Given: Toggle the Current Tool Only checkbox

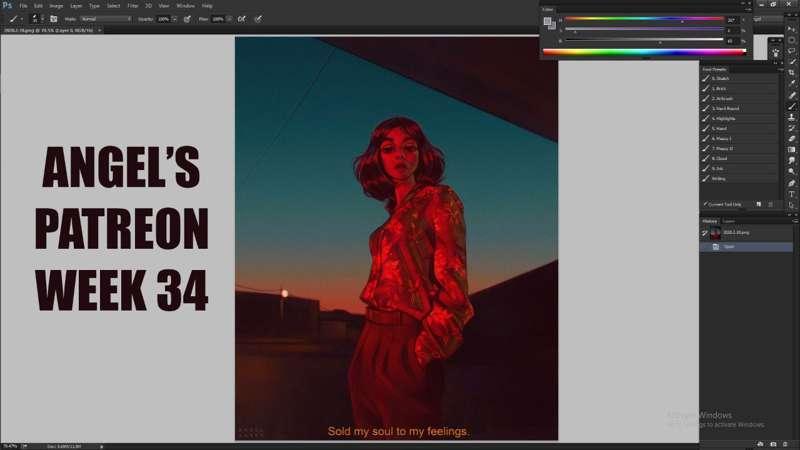Looking at the screenshot, I should [706, 204].
